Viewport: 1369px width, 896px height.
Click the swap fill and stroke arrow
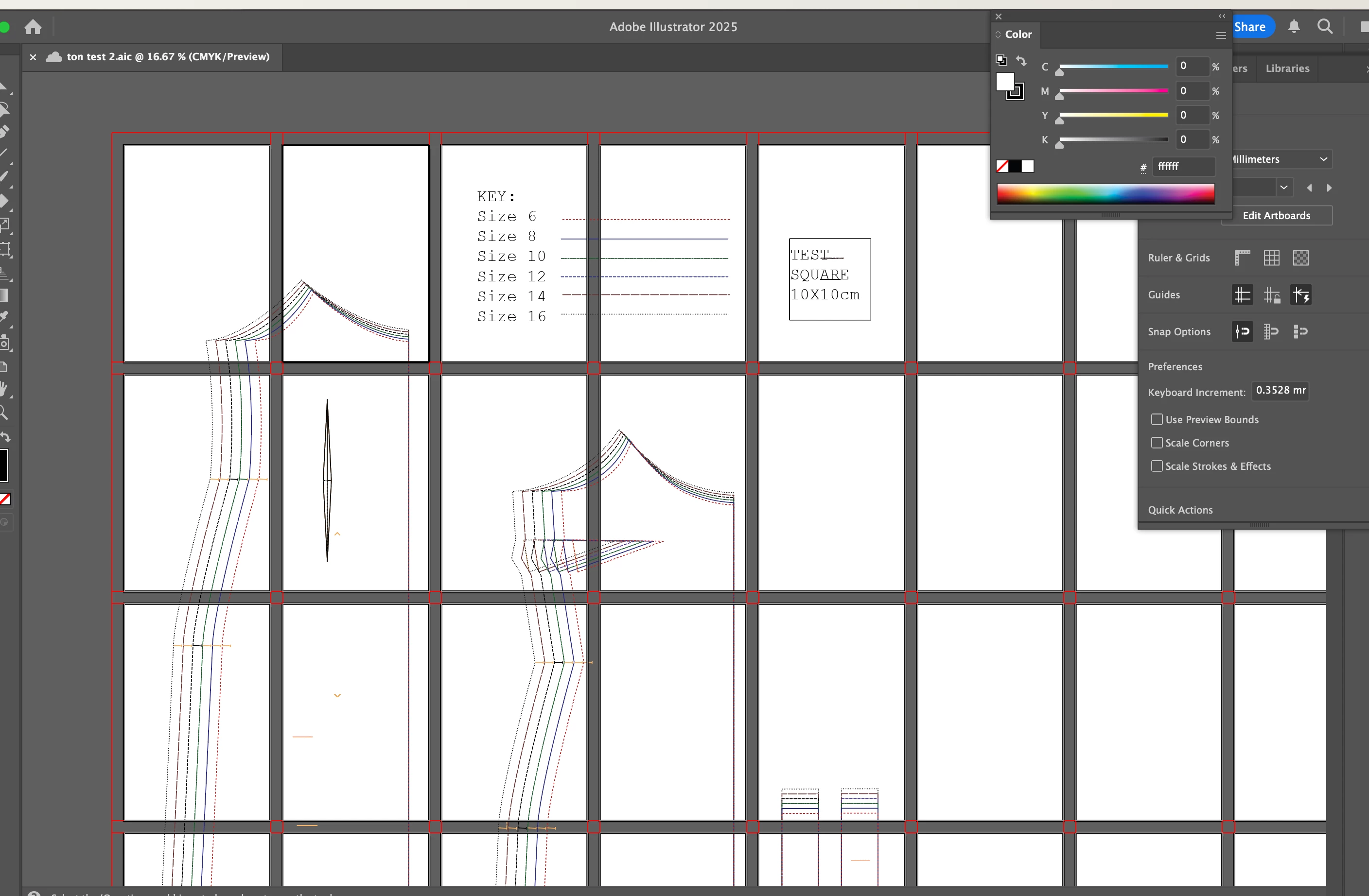pyautogui.click(x=1021, y=60)
